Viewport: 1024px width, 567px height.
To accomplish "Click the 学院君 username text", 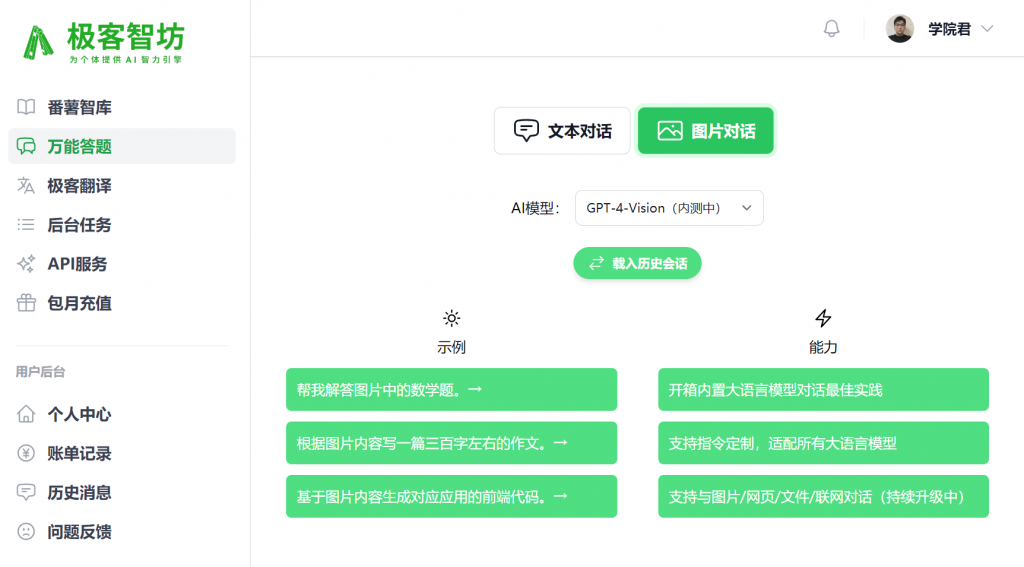I will pyautogui.click(x=950, y=29).
